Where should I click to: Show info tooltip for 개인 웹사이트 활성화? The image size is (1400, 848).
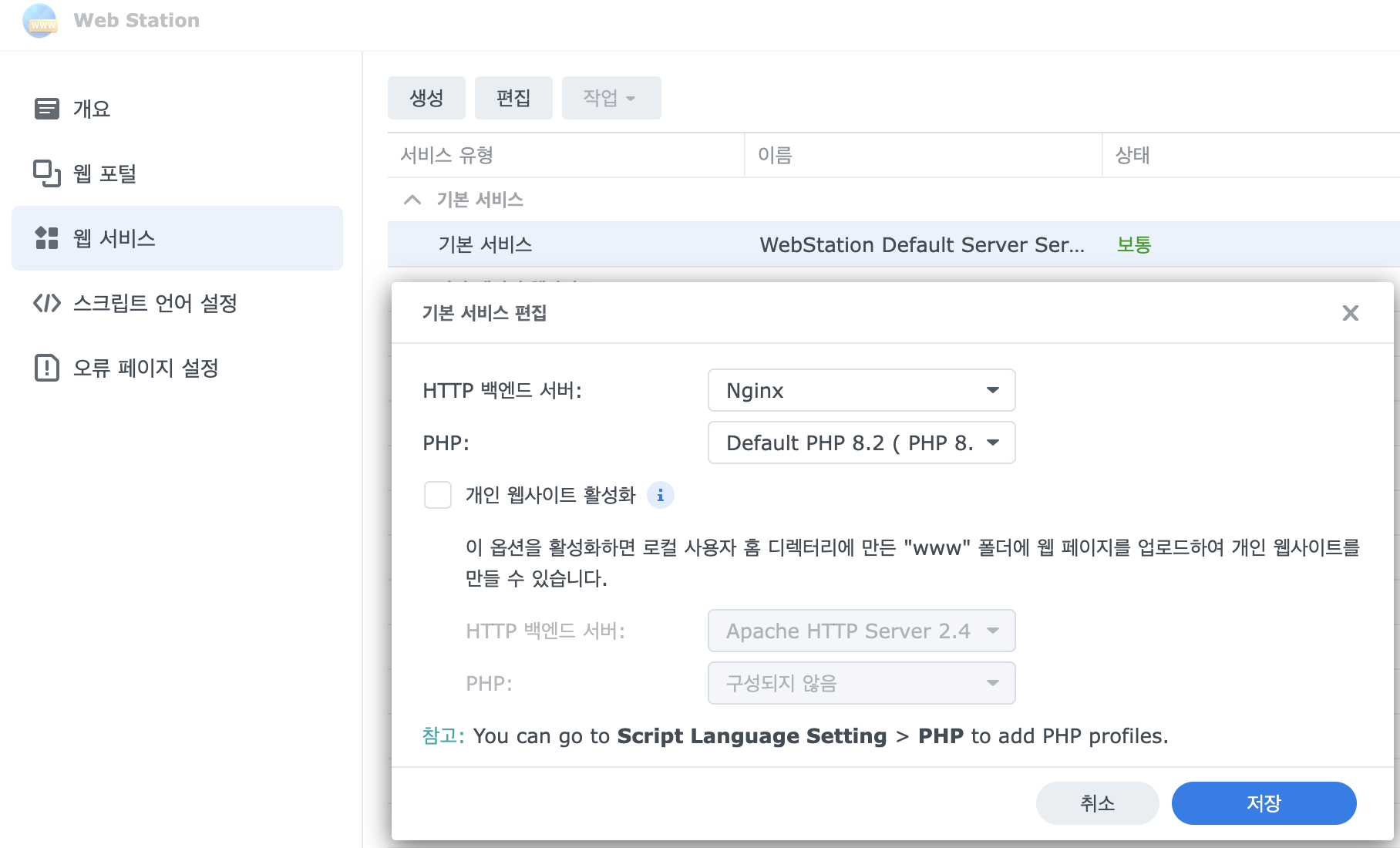click(x=660, y=495)
